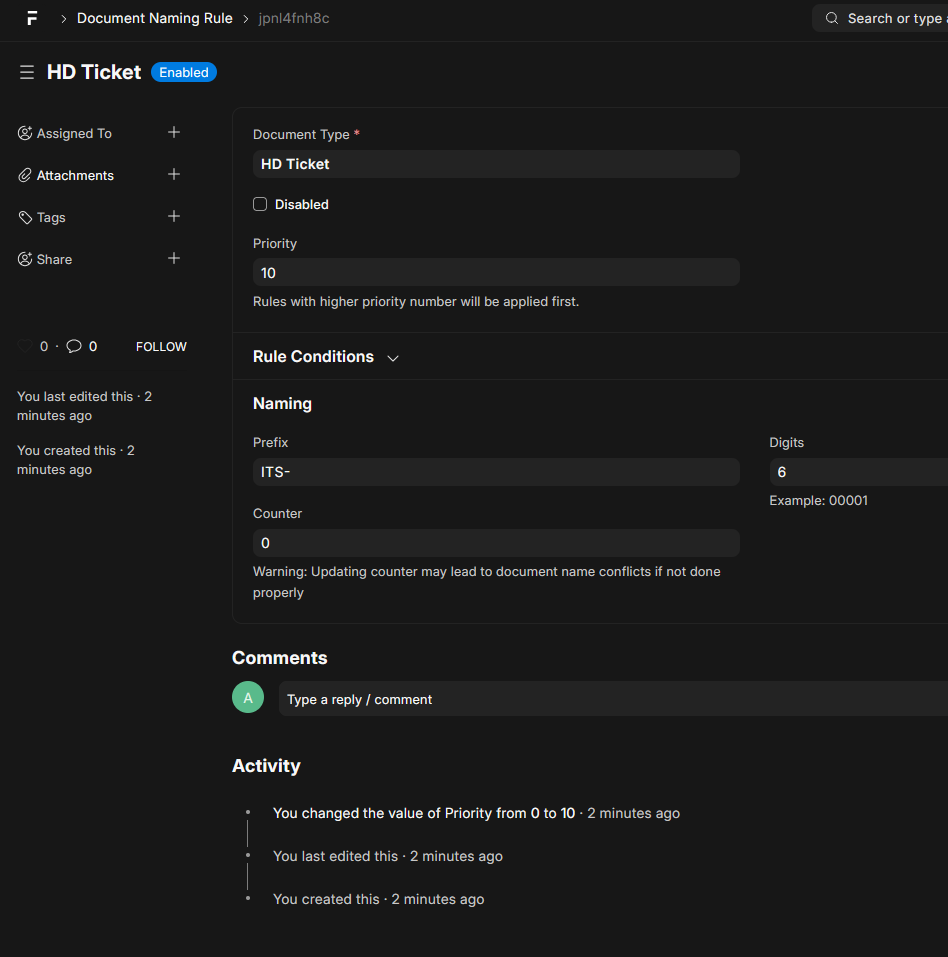Open the Document Type field for HD Ticket
The height and width of the screenshot is (957, 948).
pyautogui.click(x=495, y=164)
